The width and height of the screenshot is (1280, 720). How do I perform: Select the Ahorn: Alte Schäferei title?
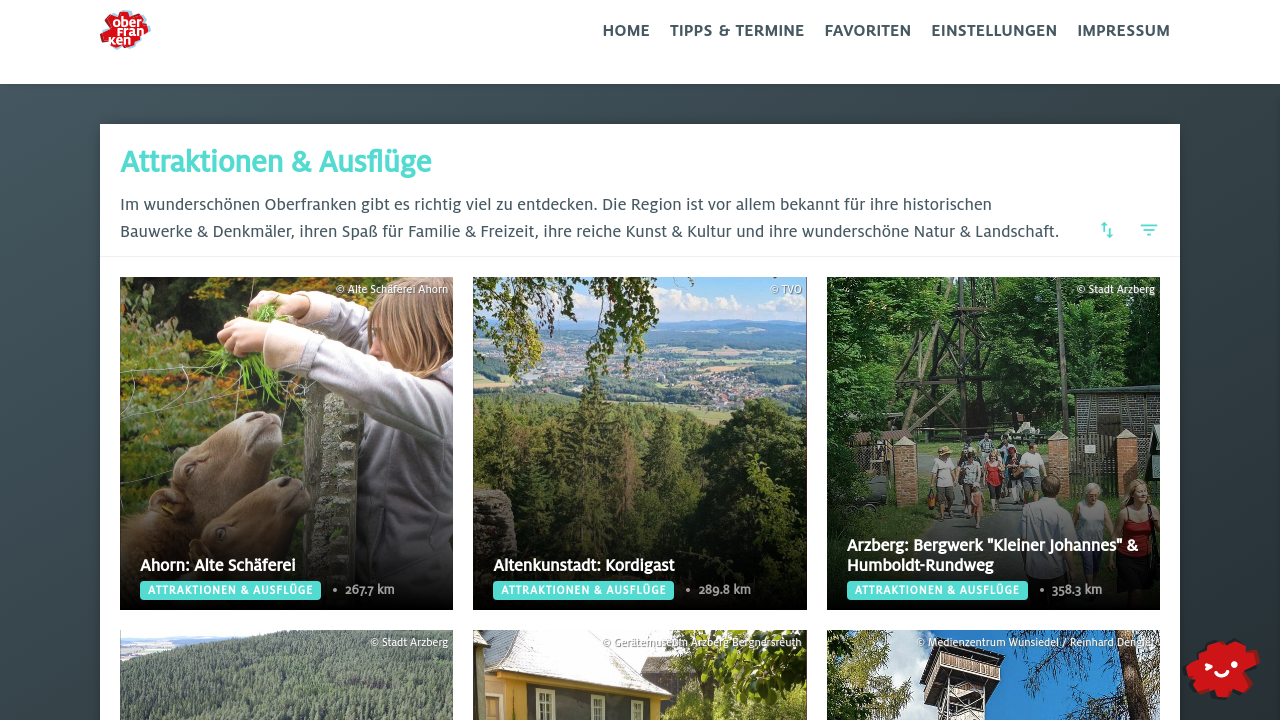coord(218,565)
